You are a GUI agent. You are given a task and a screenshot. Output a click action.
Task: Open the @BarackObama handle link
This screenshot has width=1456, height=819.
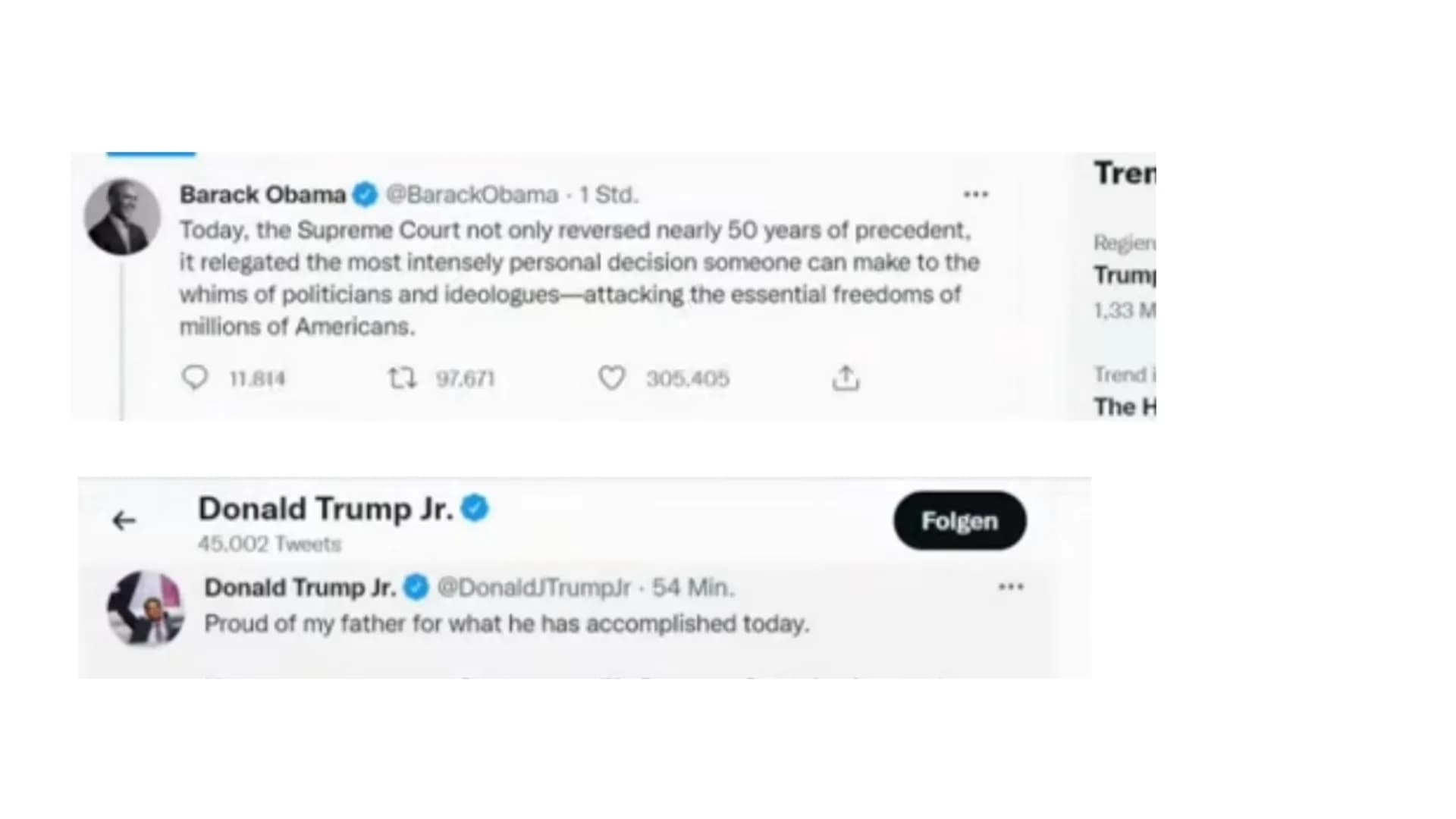[472, 195]
